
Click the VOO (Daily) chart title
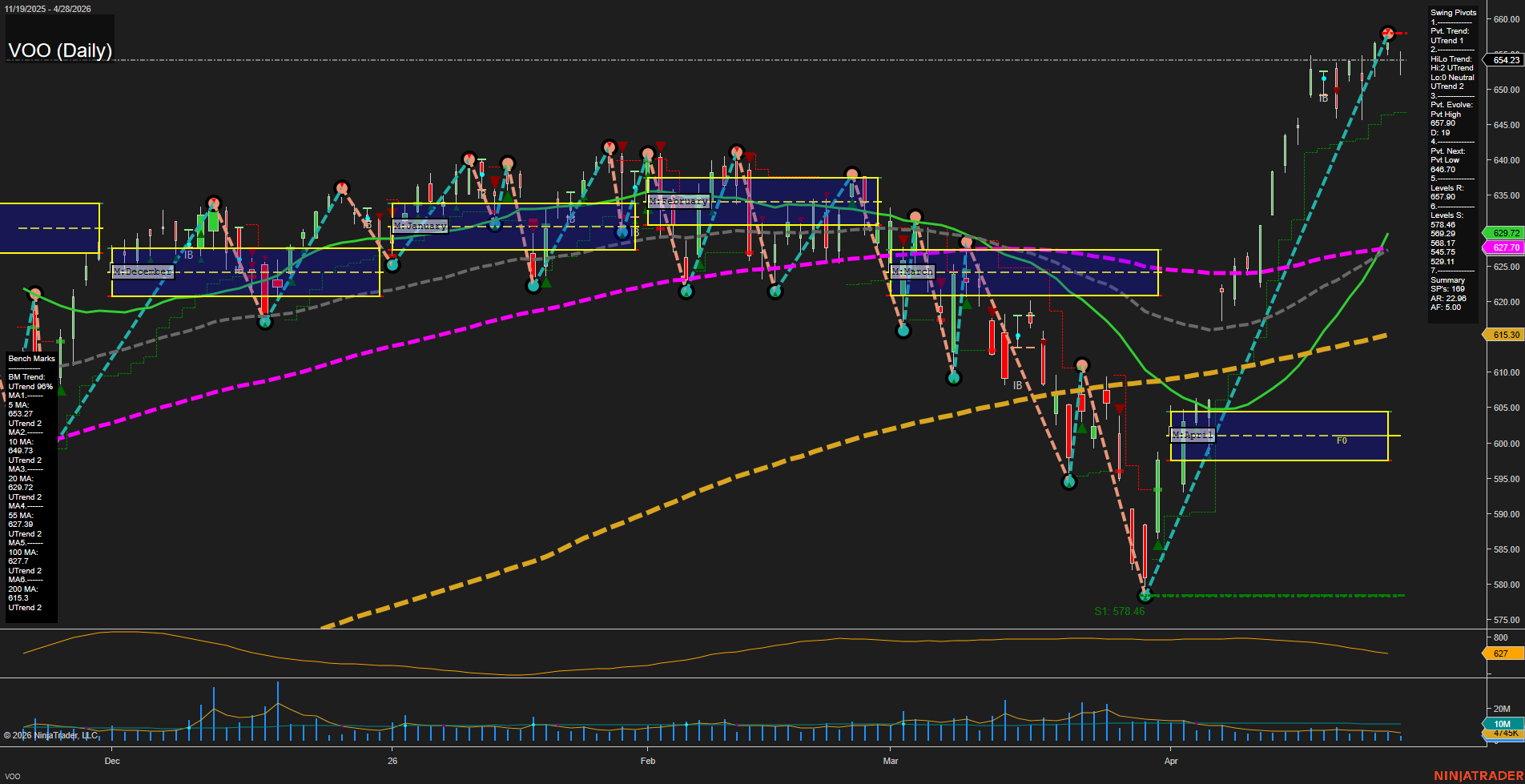click(x=60, y=50)
